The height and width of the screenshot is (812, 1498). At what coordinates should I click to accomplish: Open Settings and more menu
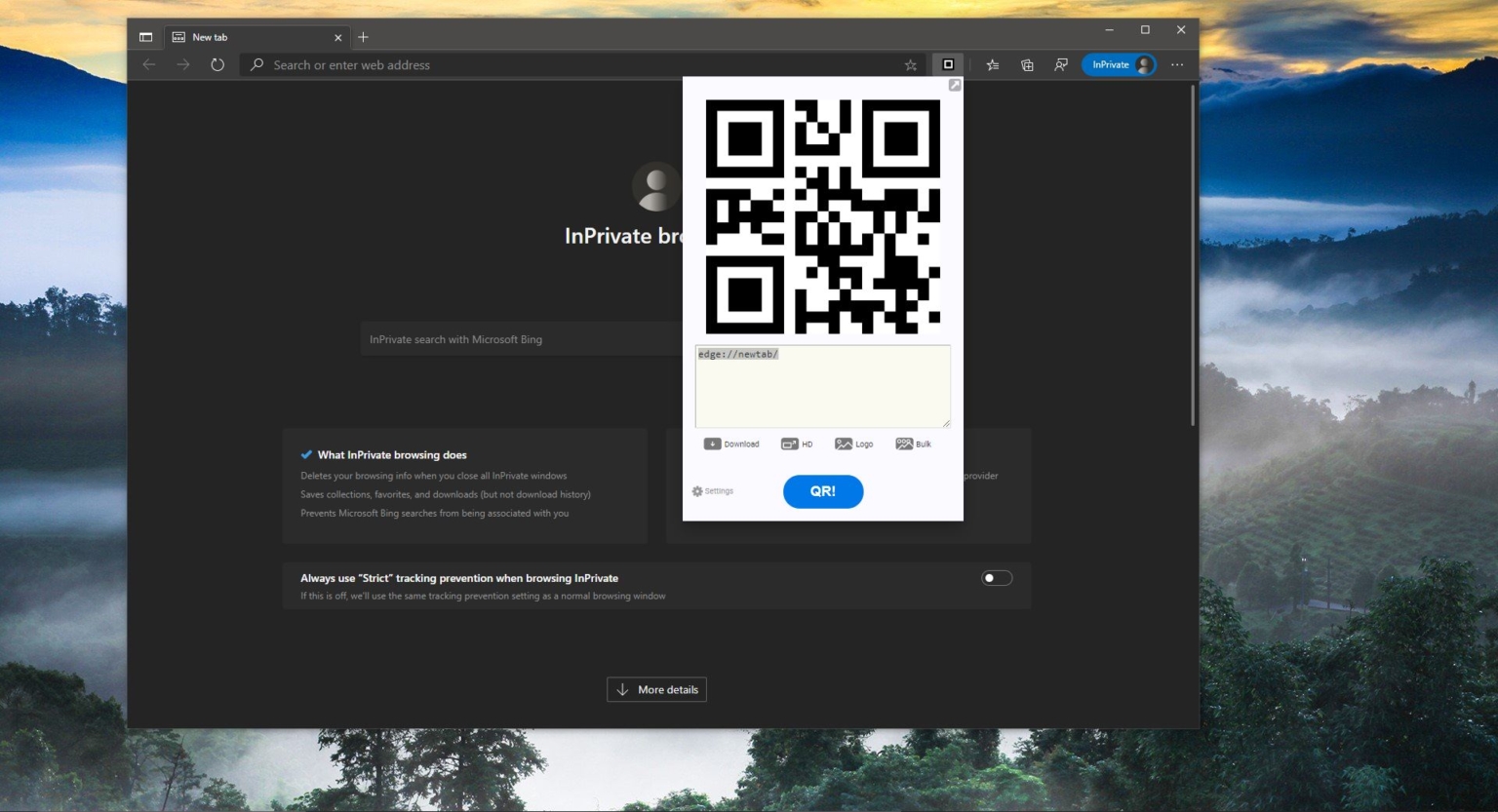1177,64
